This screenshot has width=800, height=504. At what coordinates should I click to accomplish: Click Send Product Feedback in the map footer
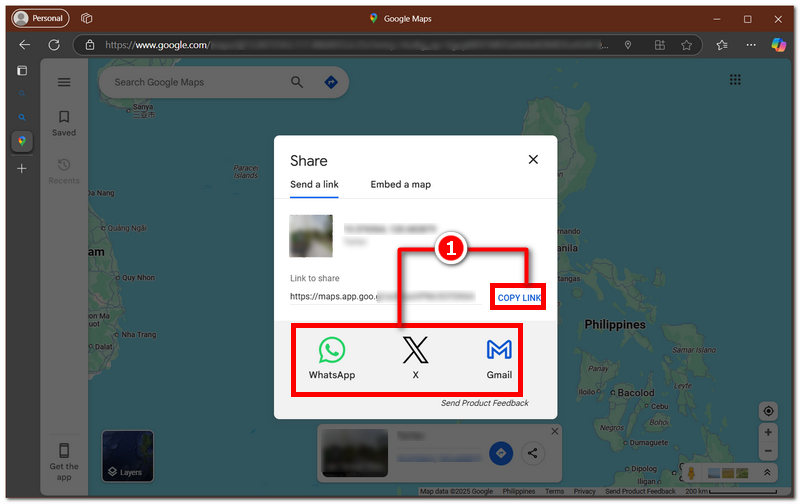pyautogui.click(x=640, y=491)
